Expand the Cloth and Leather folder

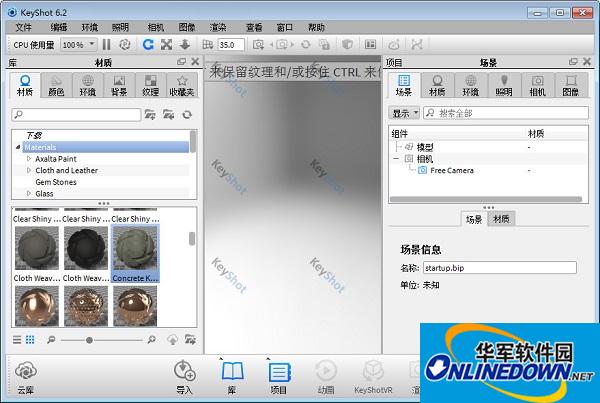[x=29, y=170]
